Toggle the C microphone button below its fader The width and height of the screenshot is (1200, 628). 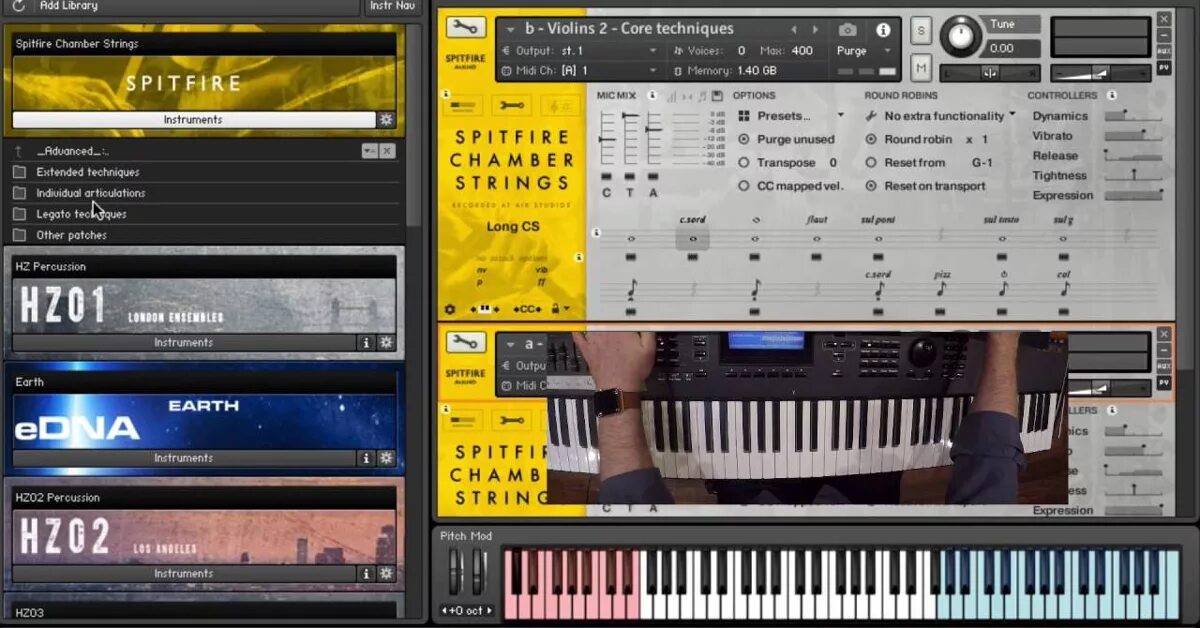coord(606,177)
